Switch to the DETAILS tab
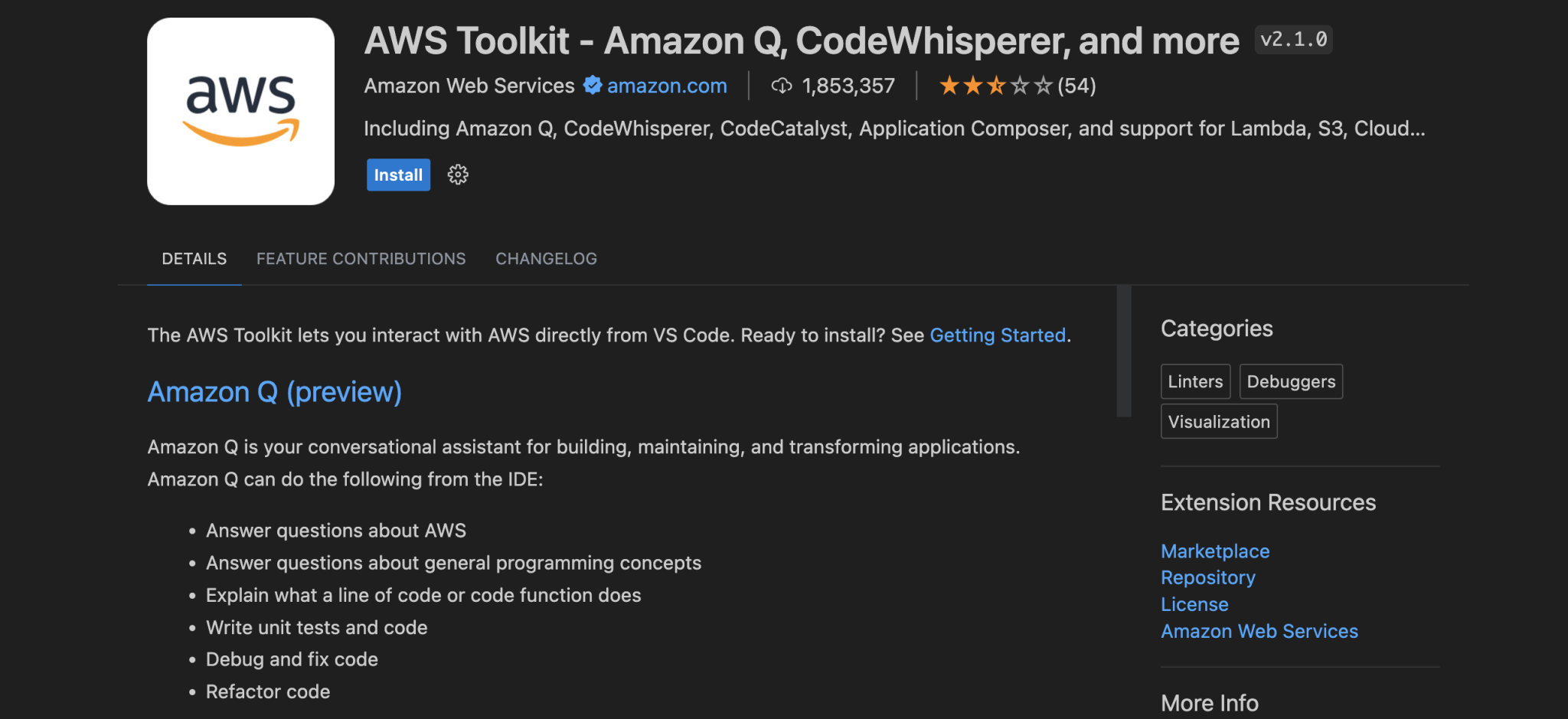 point(194,259)
